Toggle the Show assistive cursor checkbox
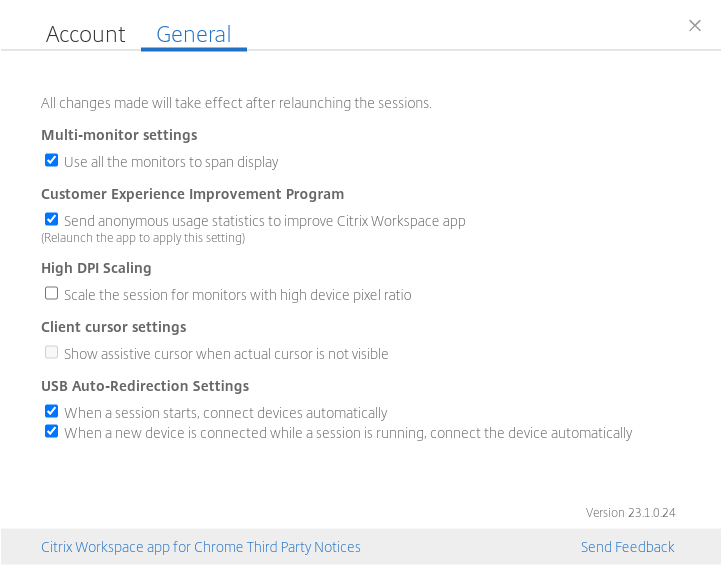The height and width of the screenshot is (565, 721). [52, 352]
